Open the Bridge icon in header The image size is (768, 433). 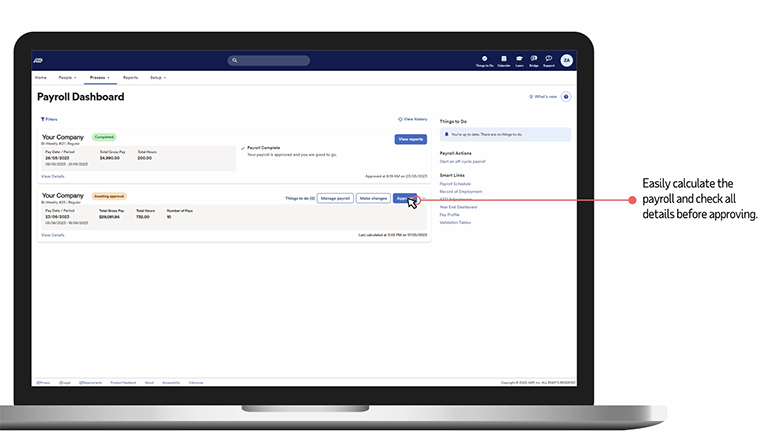point(534,60)
